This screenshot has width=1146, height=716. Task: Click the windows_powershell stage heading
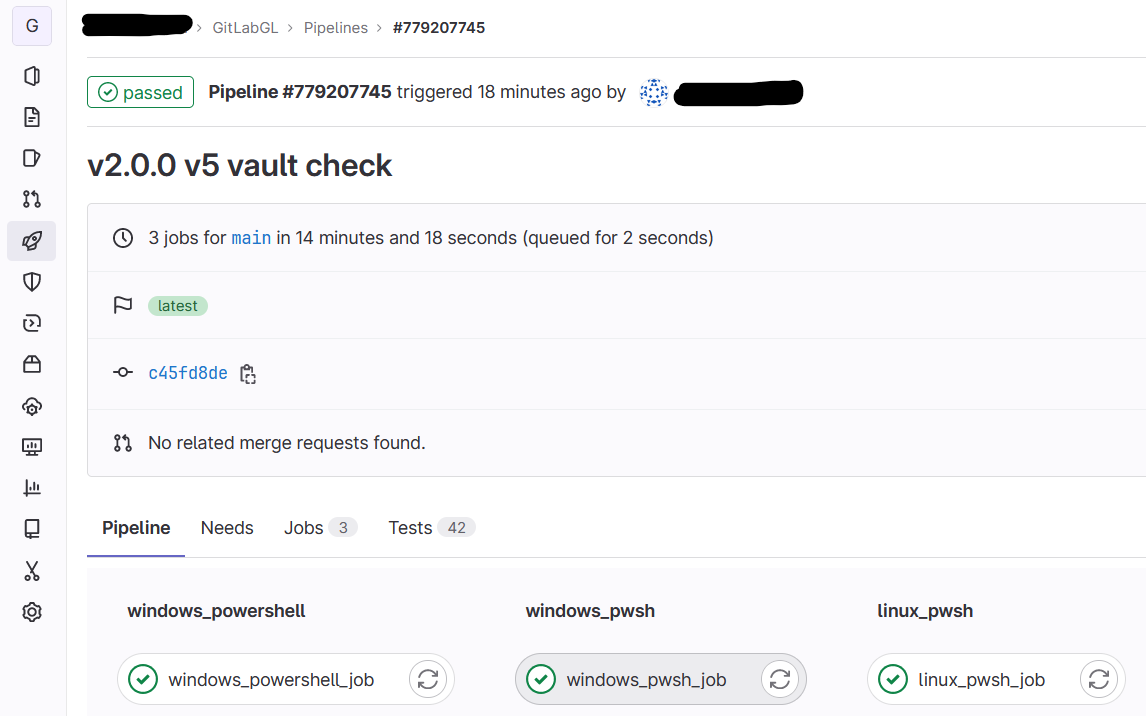216,611
